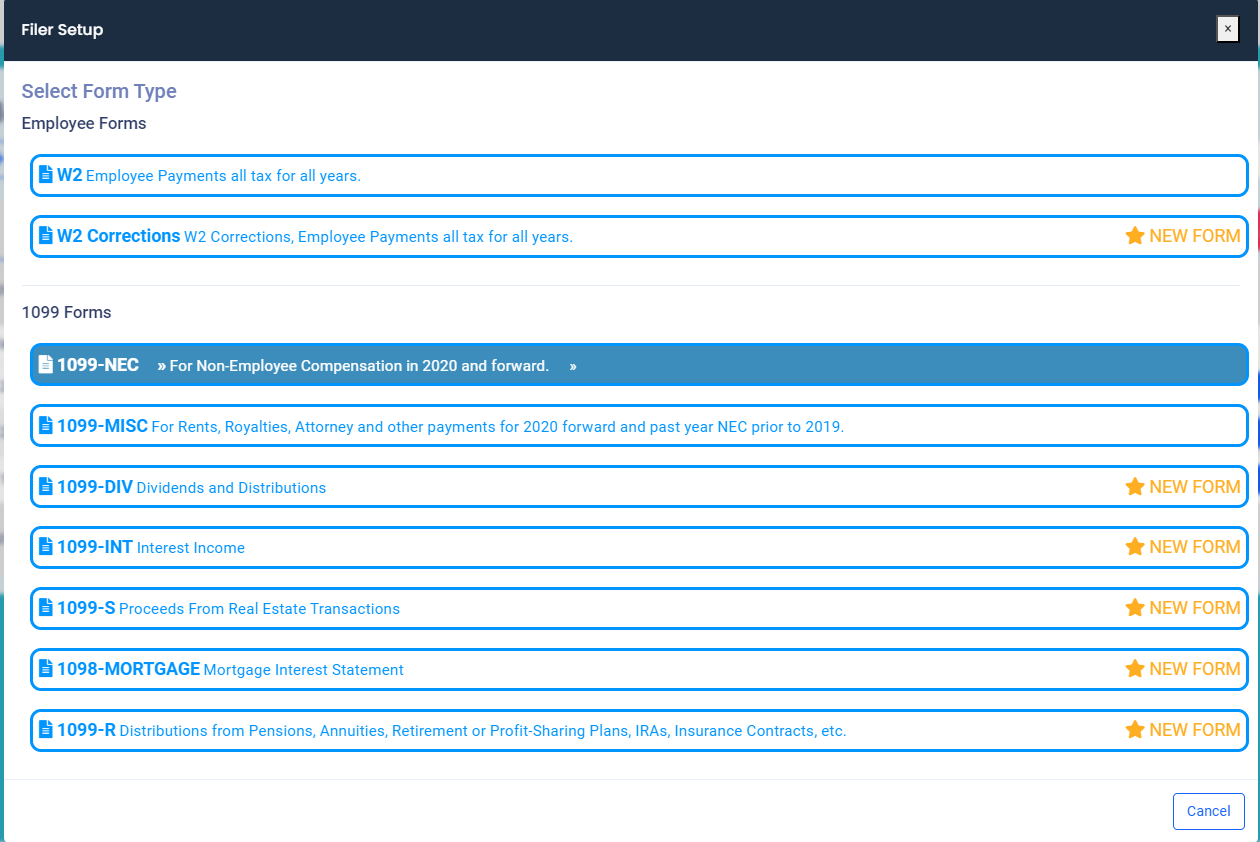Click the document icon beside 1099-MISC
The width and height of the screenshot is (1260, 842).
tap(45, 426)
